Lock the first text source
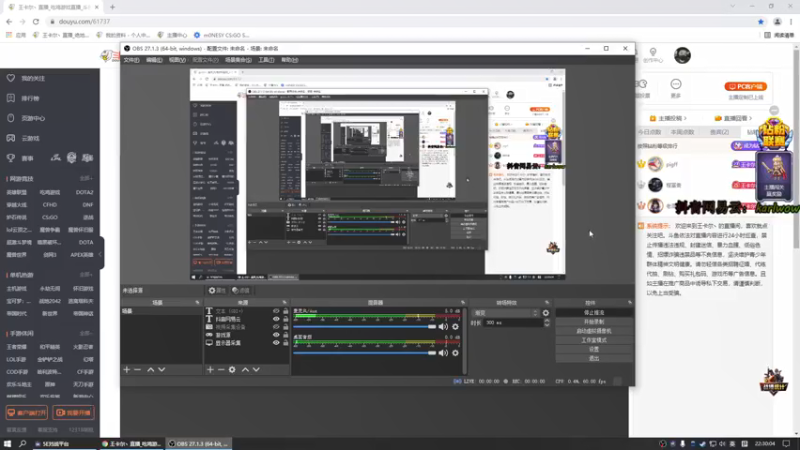 point(286,311)
